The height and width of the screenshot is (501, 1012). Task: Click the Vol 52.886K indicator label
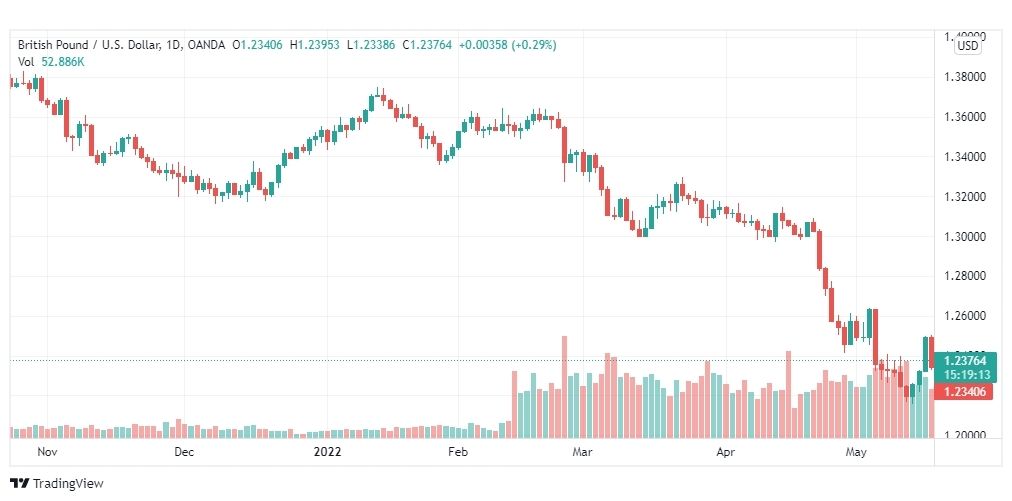tap(51, 62)
